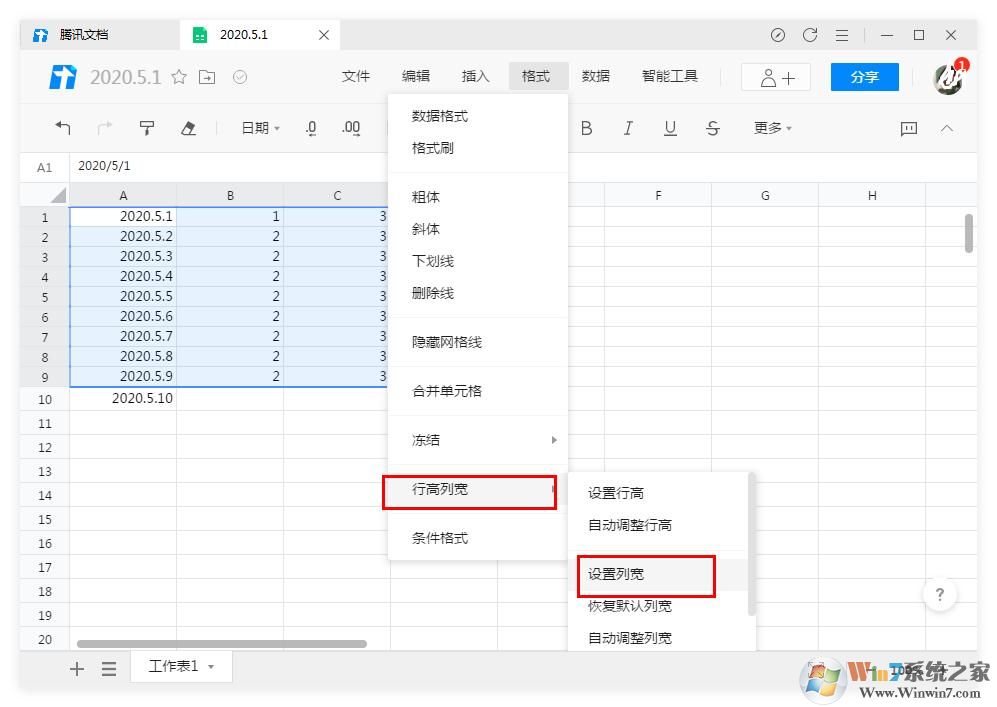Collapse the toolbar with the chevron icon
The width and height of the screenshot is (997, 707).
946,128
